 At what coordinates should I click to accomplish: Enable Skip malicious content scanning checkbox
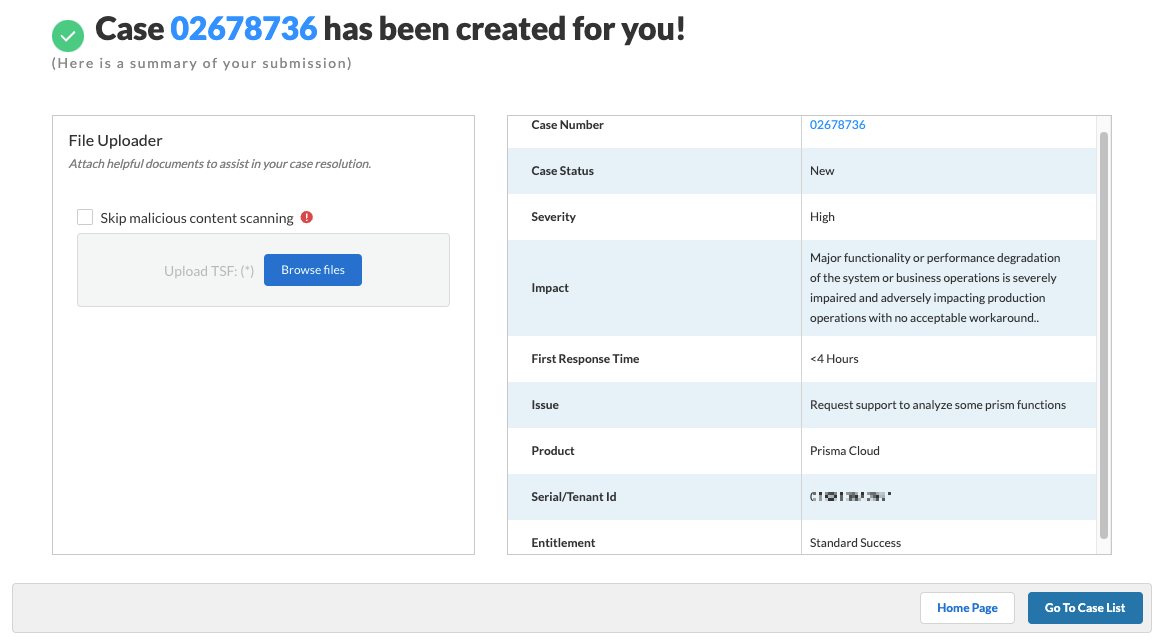[x=85, y=218]
